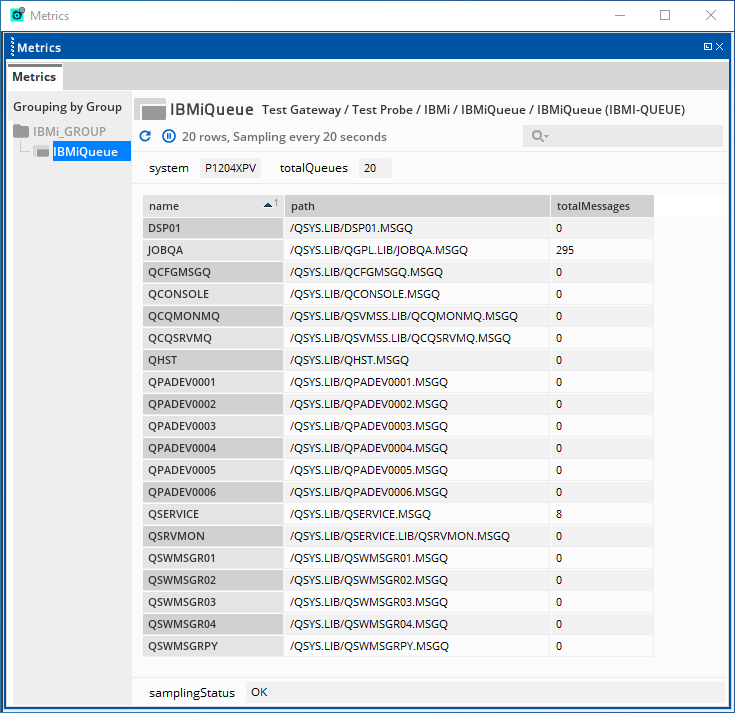Image resolution: width=735 pixels, height=713 pixels.
Task: Open the search filter dropdown arrow
Action: [548, 137]
